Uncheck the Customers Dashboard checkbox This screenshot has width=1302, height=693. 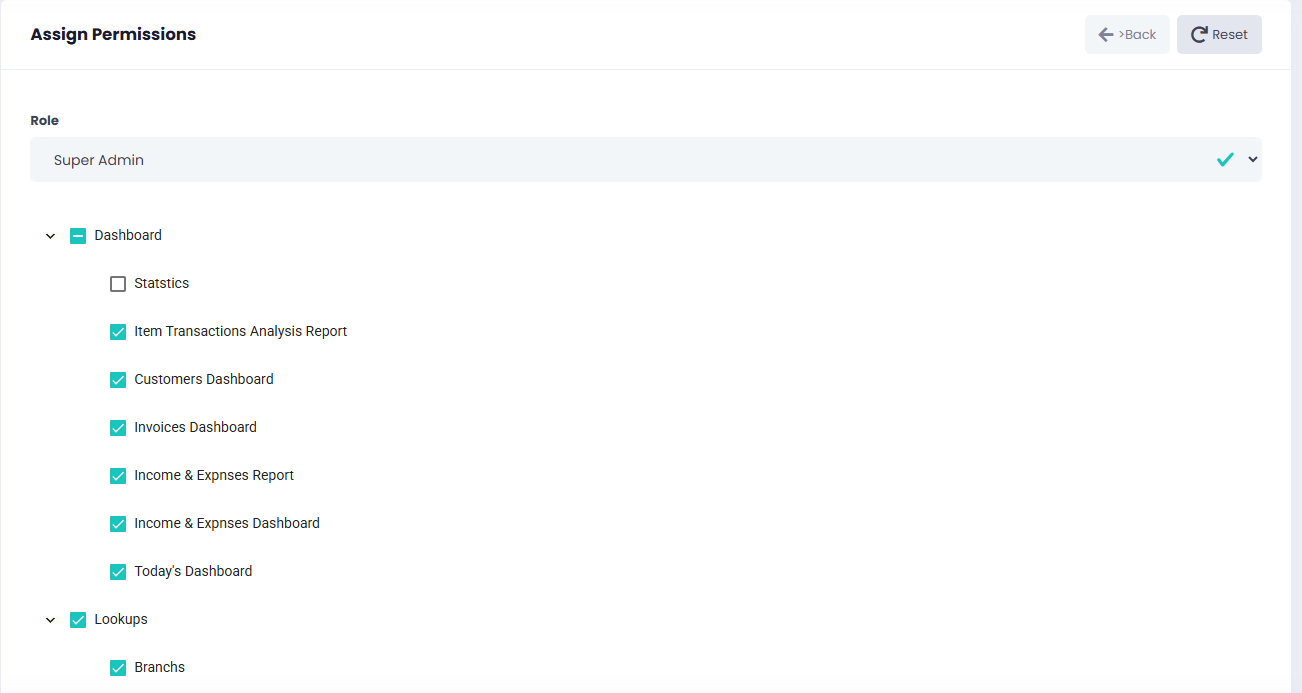click(118, 380)
